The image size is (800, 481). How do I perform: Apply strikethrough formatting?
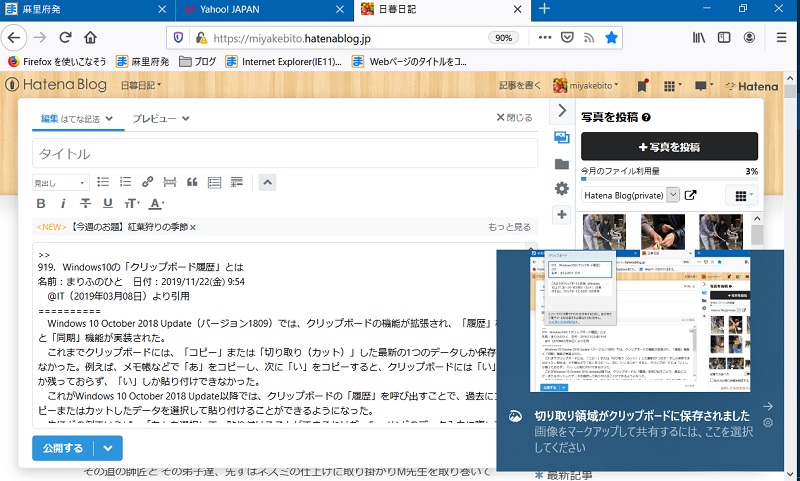point(85,204)
